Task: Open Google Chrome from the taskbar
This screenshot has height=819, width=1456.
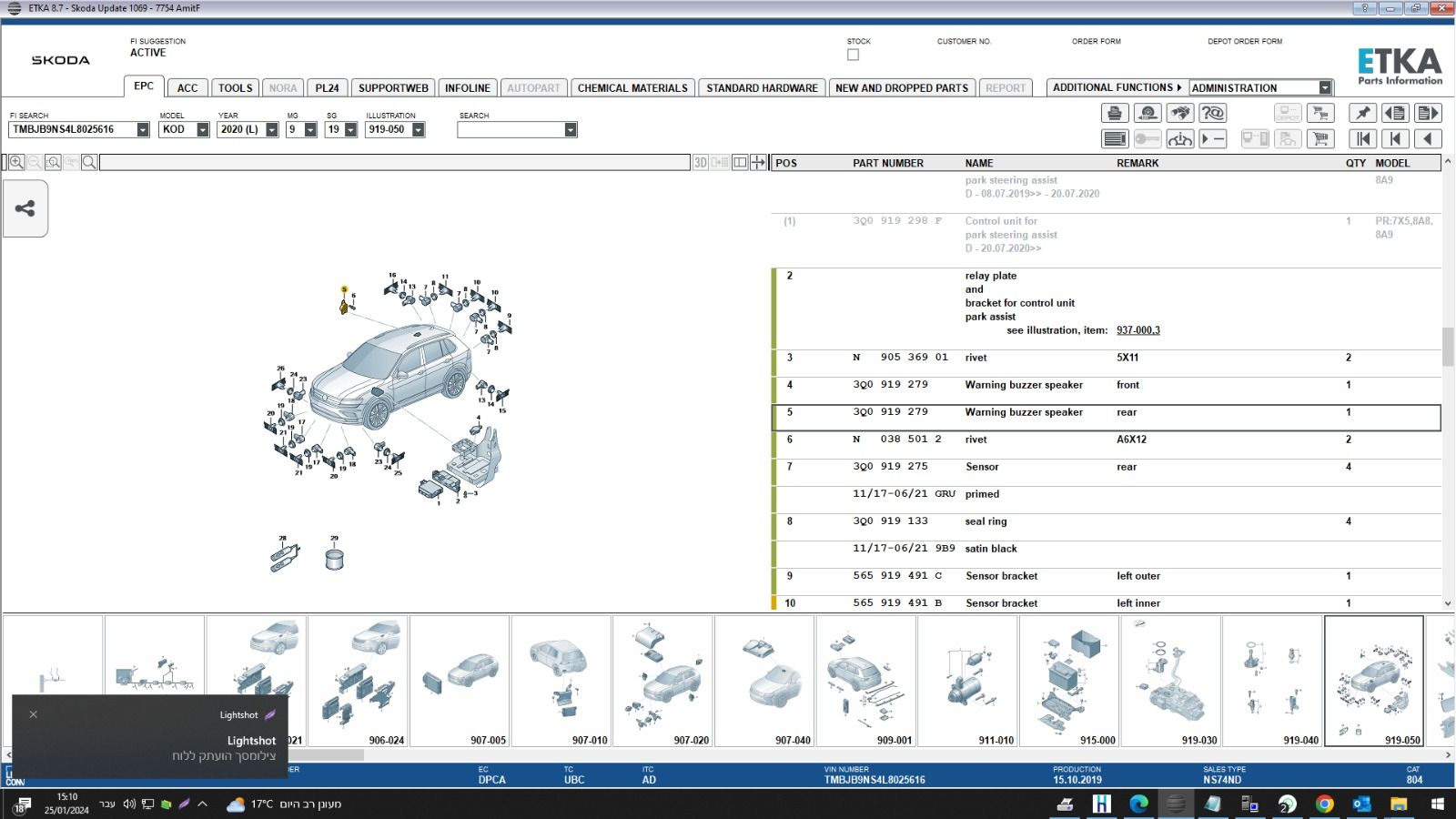Action: coord(1324,804)
